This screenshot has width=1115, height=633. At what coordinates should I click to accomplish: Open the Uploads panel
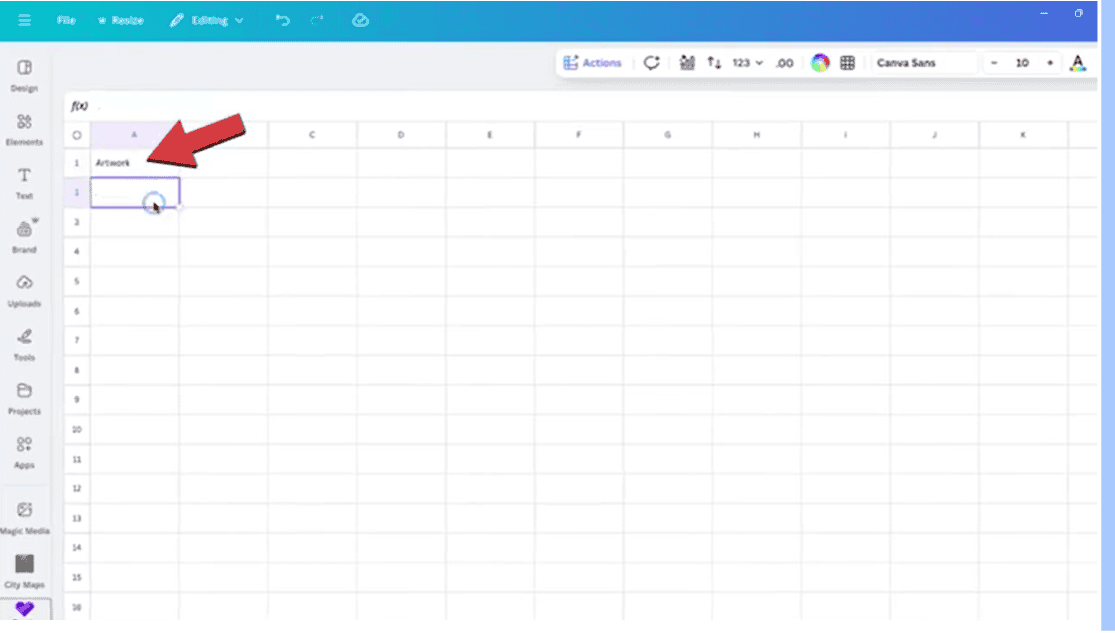click(24, 289)
